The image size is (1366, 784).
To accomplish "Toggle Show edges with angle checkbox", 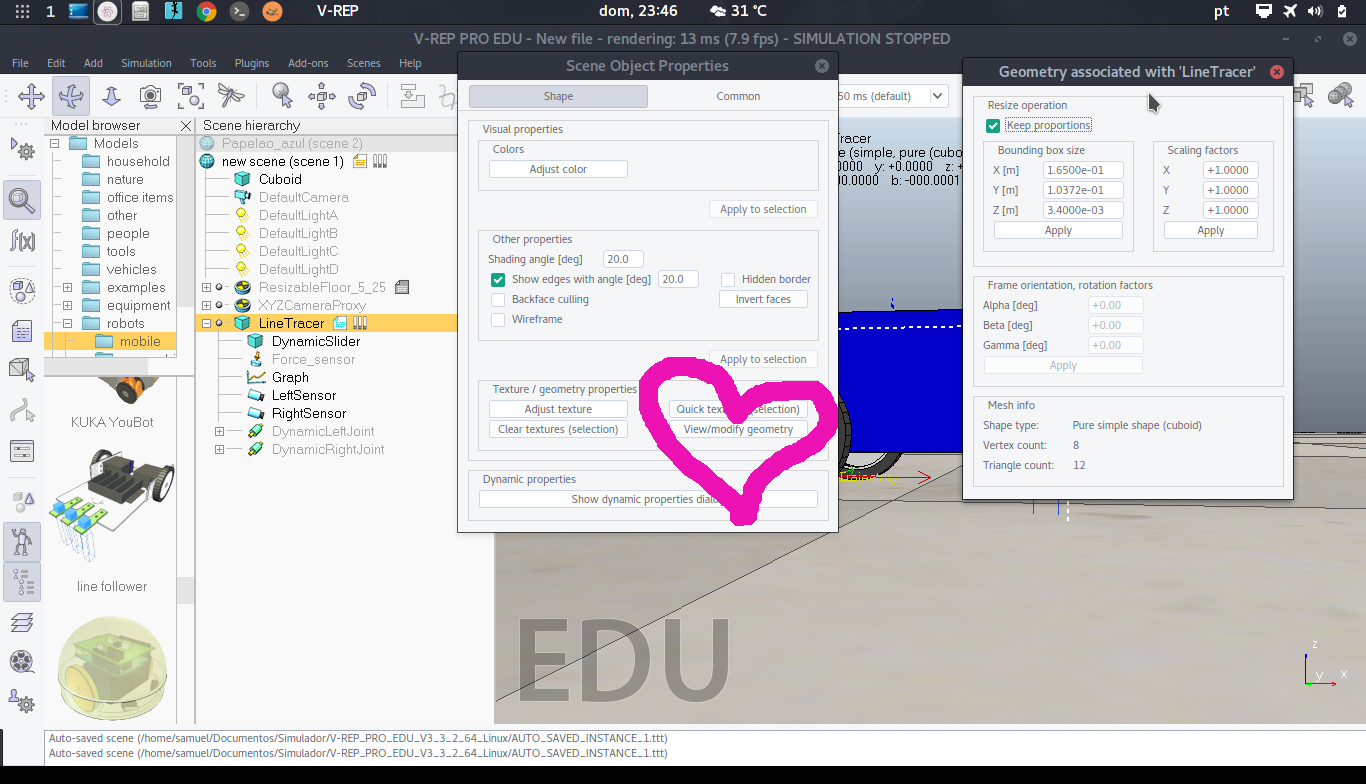I will coord(498,279).
